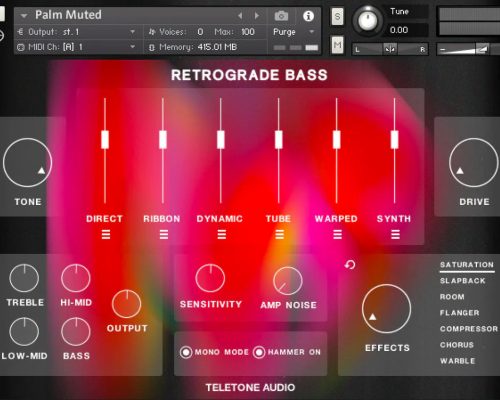Open SYNTH channel menu icon
This screenshot has height=400, width=500.
[x=395, y=235]
